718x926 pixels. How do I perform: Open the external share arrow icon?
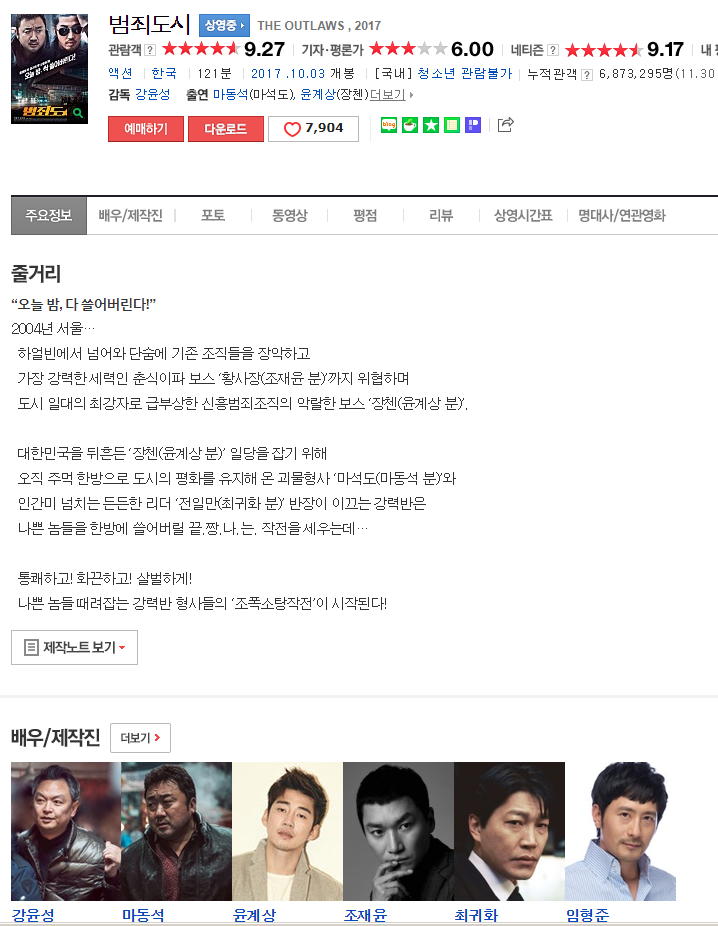point(505,125)
